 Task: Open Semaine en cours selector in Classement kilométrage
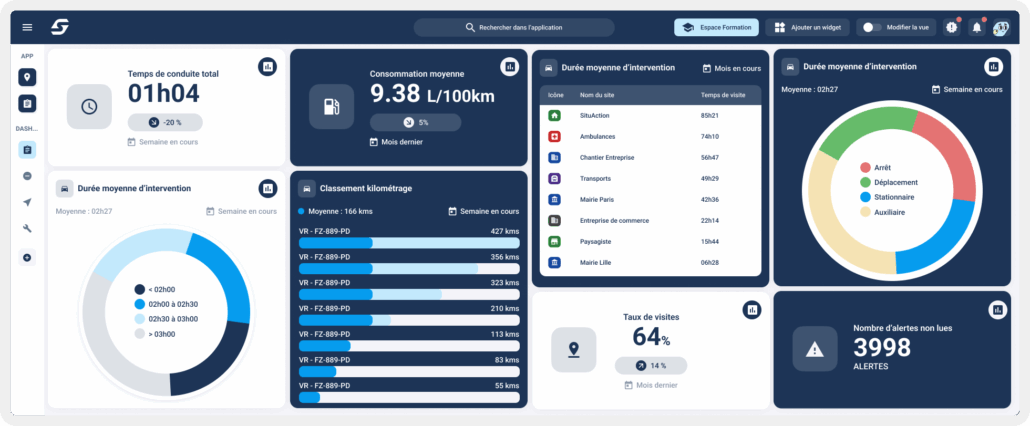click(483, 211)
